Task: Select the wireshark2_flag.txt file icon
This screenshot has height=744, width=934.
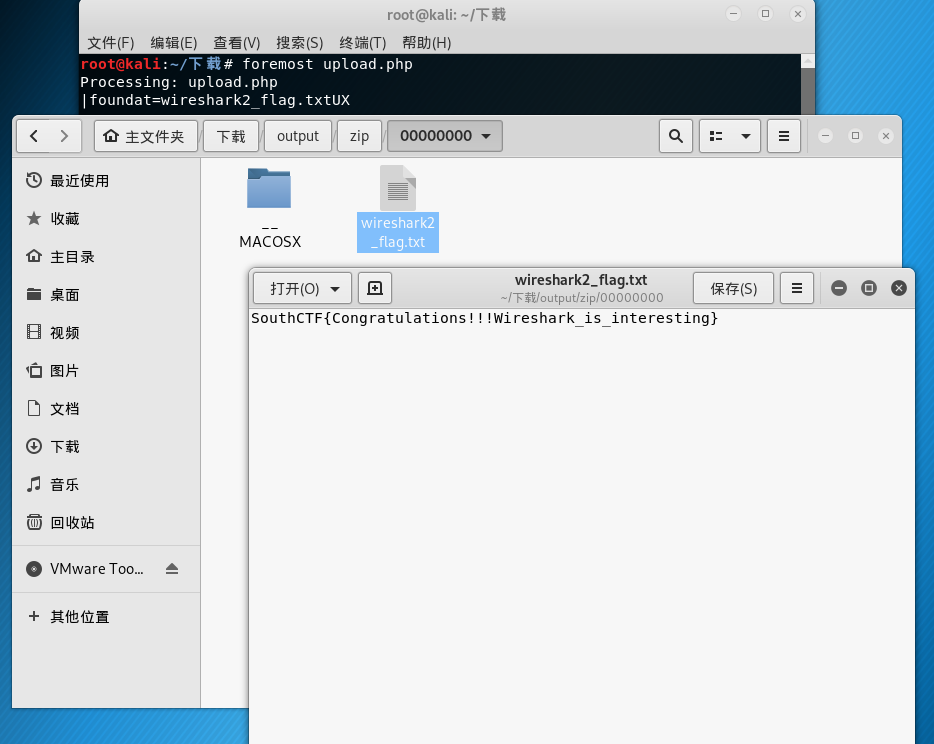Action: click(398, 189)
